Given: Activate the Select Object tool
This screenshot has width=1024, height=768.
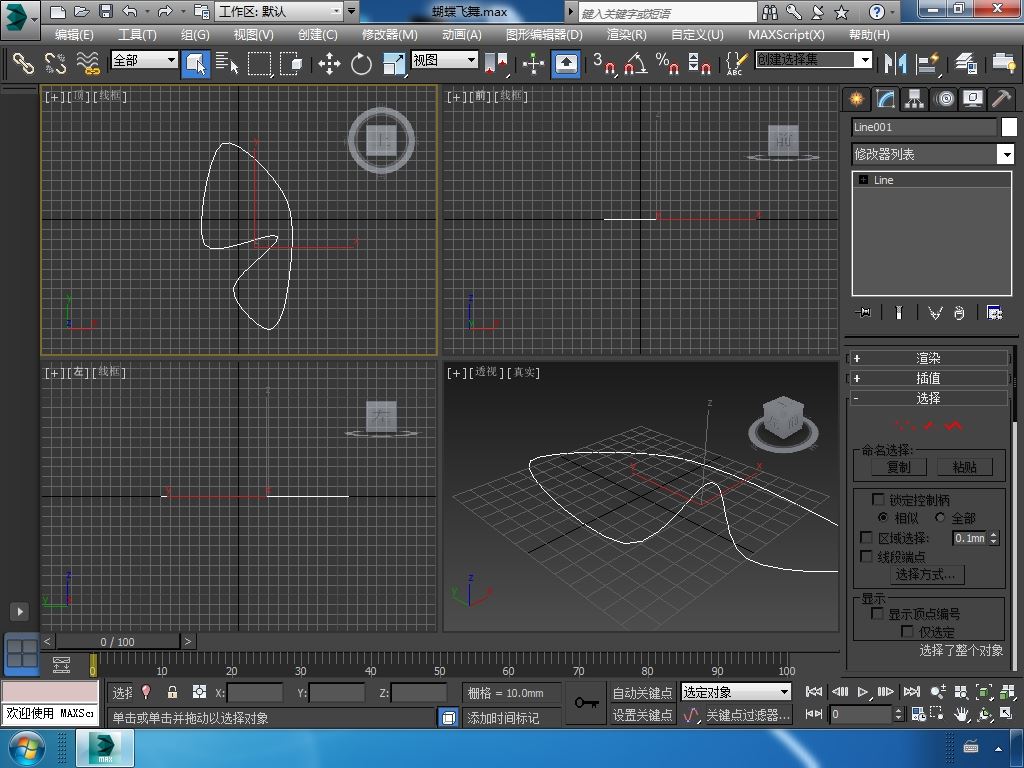Looking at the screenshot, I should 195,63.
